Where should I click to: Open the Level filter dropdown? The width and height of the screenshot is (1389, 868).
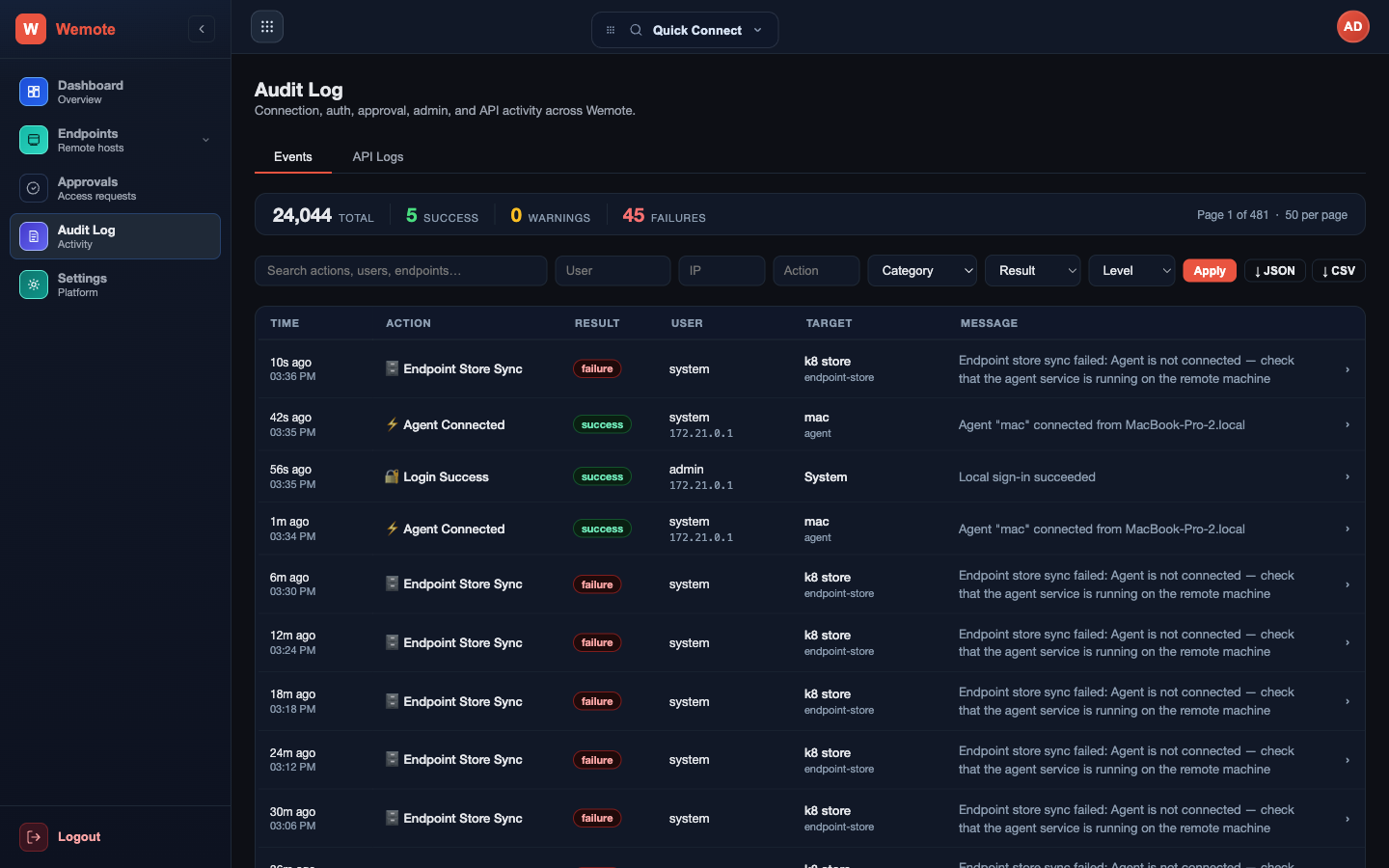point(1132,271)
